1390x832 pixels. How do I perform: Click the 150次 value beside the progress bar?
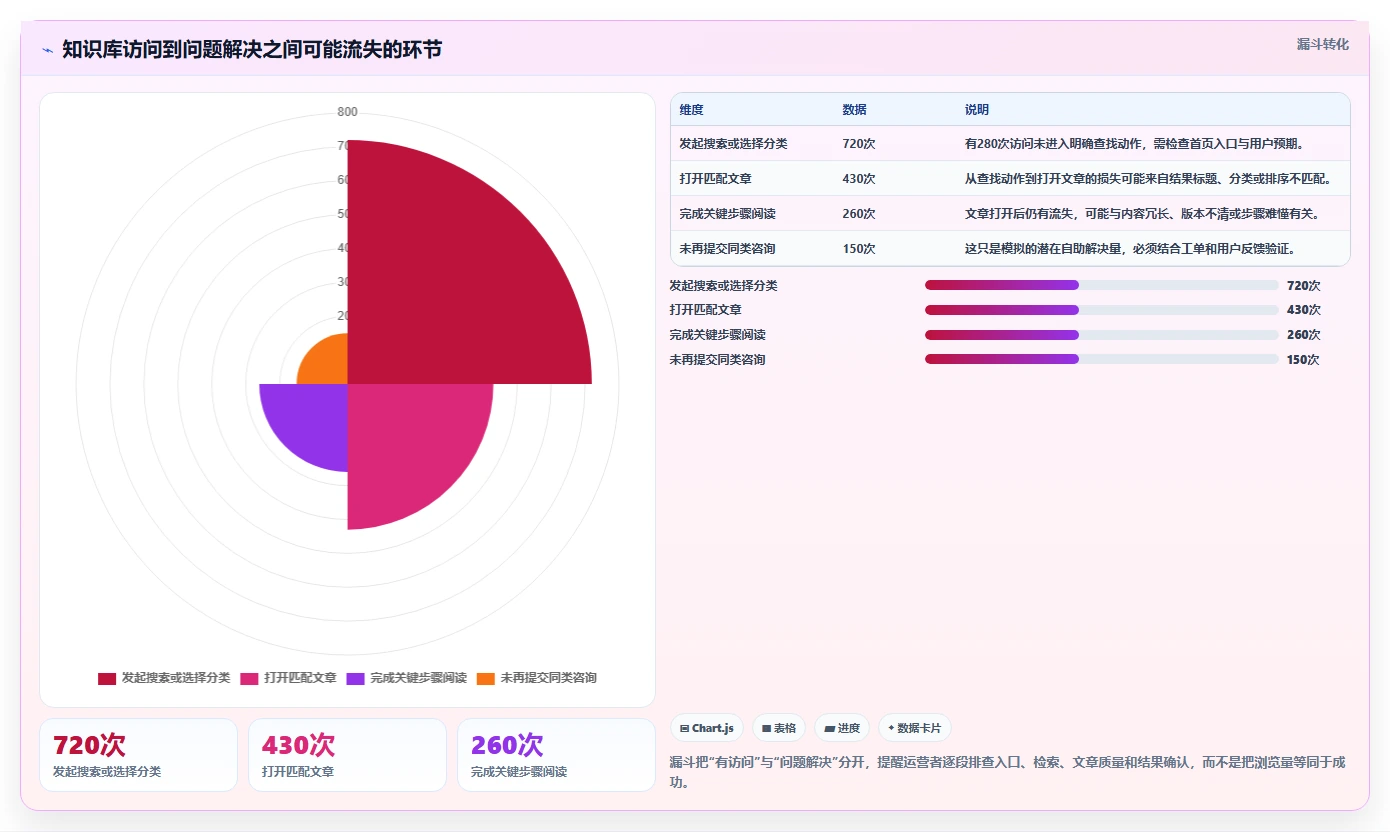tap(1303, 359)
